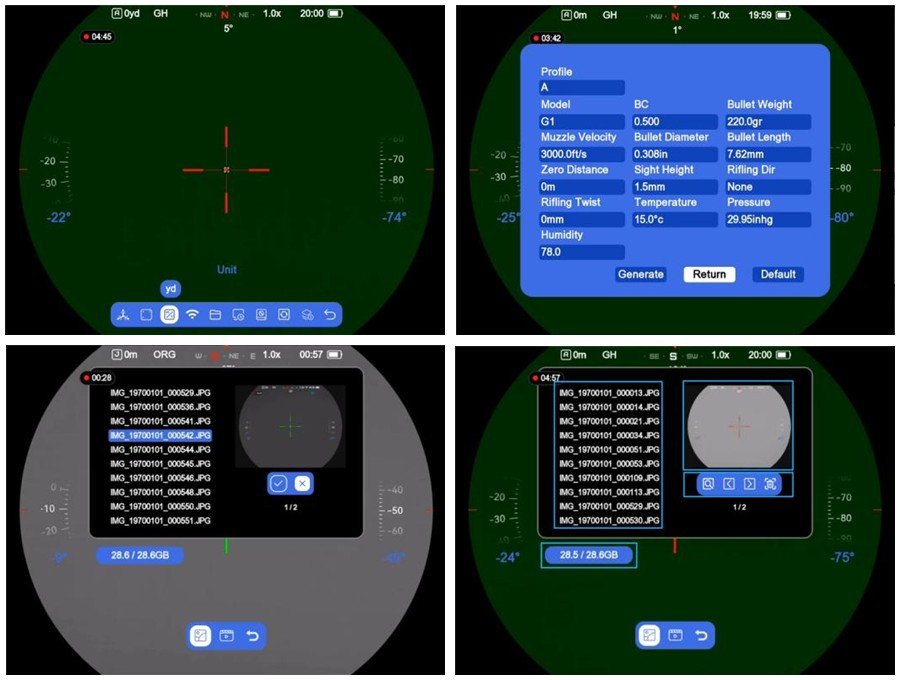Edit Humidity field 78.0

[581, 252]
